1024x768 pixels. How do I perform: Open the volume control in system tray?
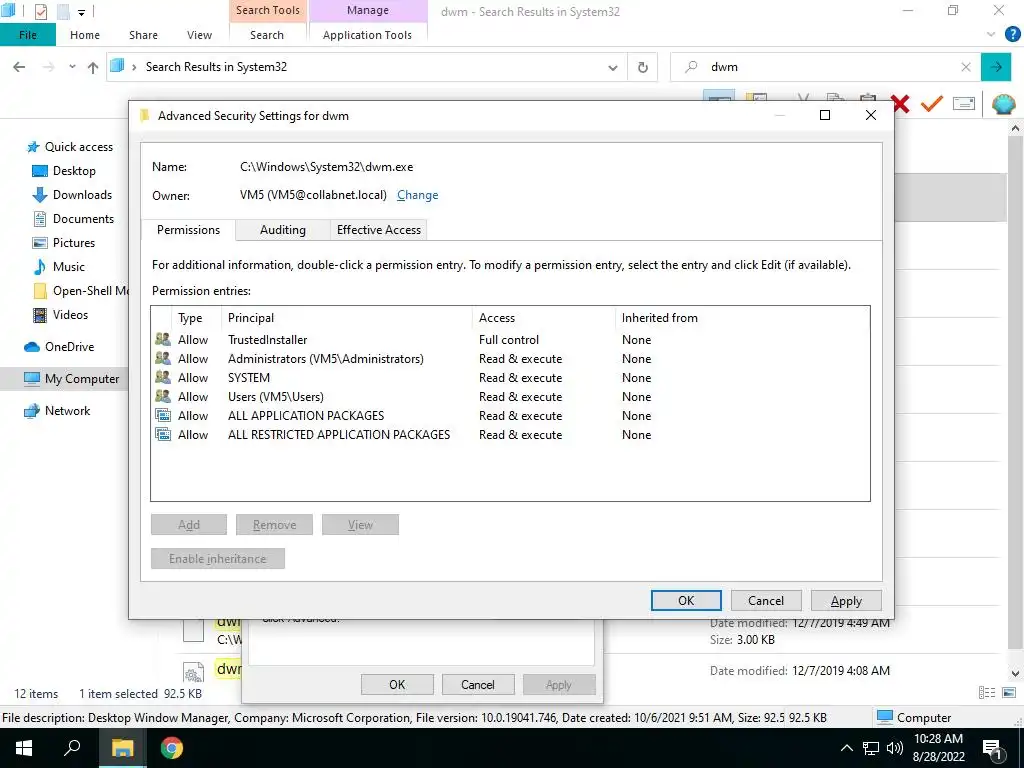[895, 748]
